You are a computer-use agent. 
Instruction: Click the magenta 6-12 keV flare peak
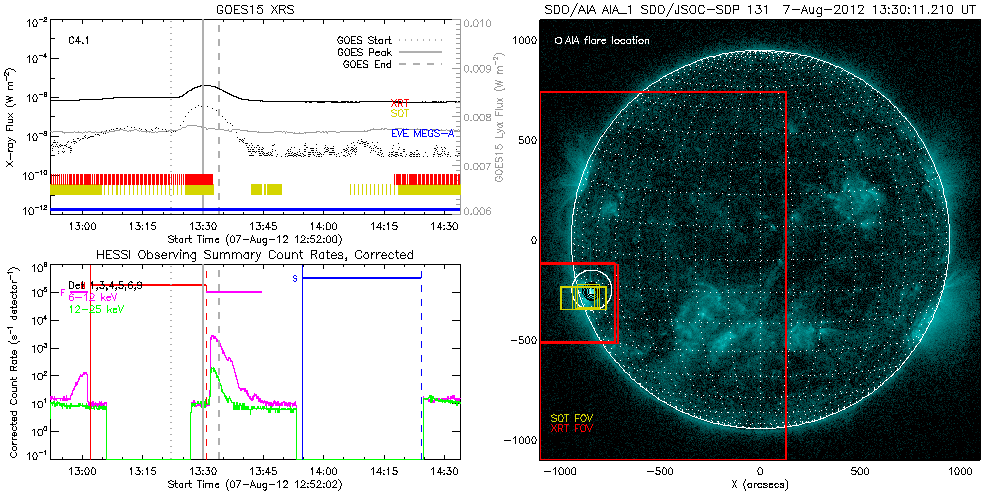pyautogui.click(x=213, y=336)
